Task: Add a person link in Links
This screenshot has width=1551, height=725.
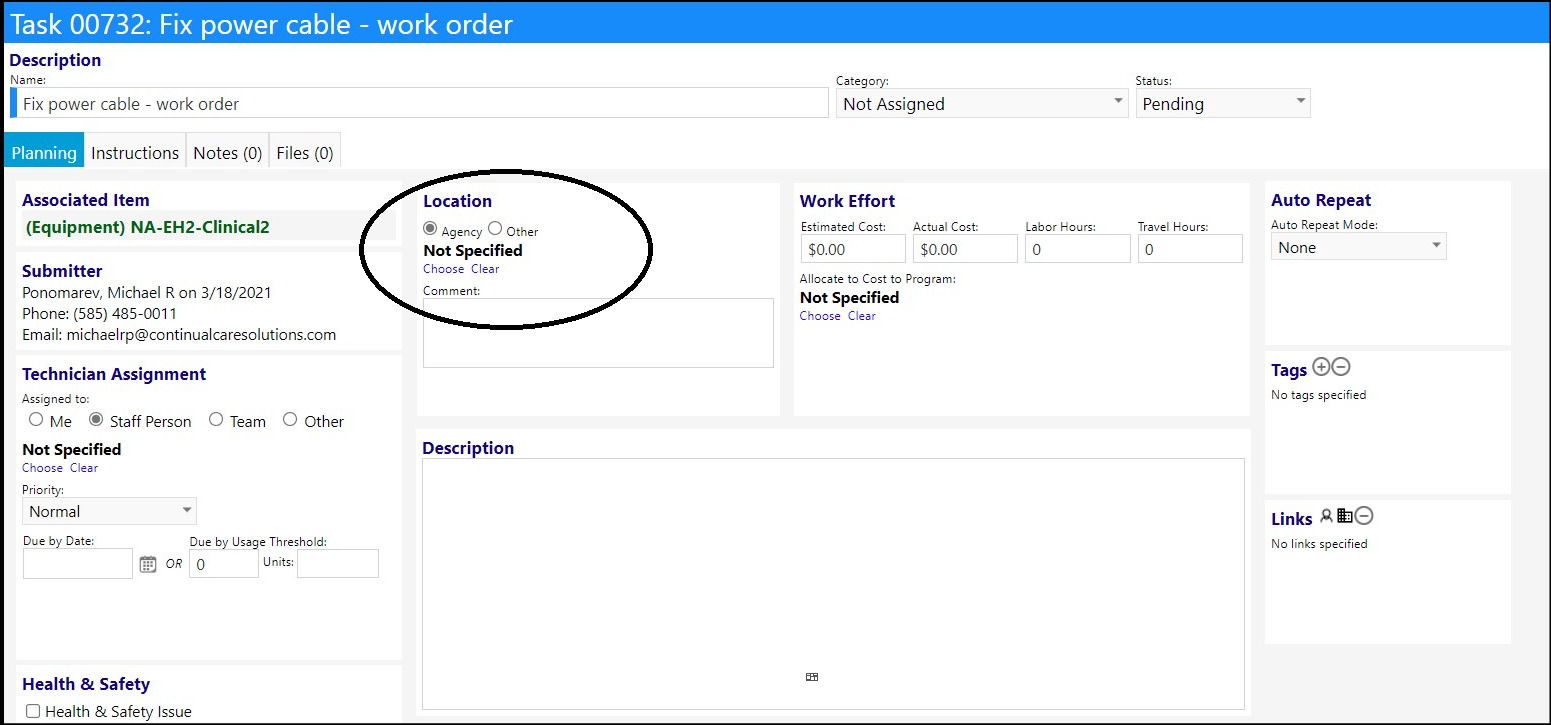Action: [1326, 517]
